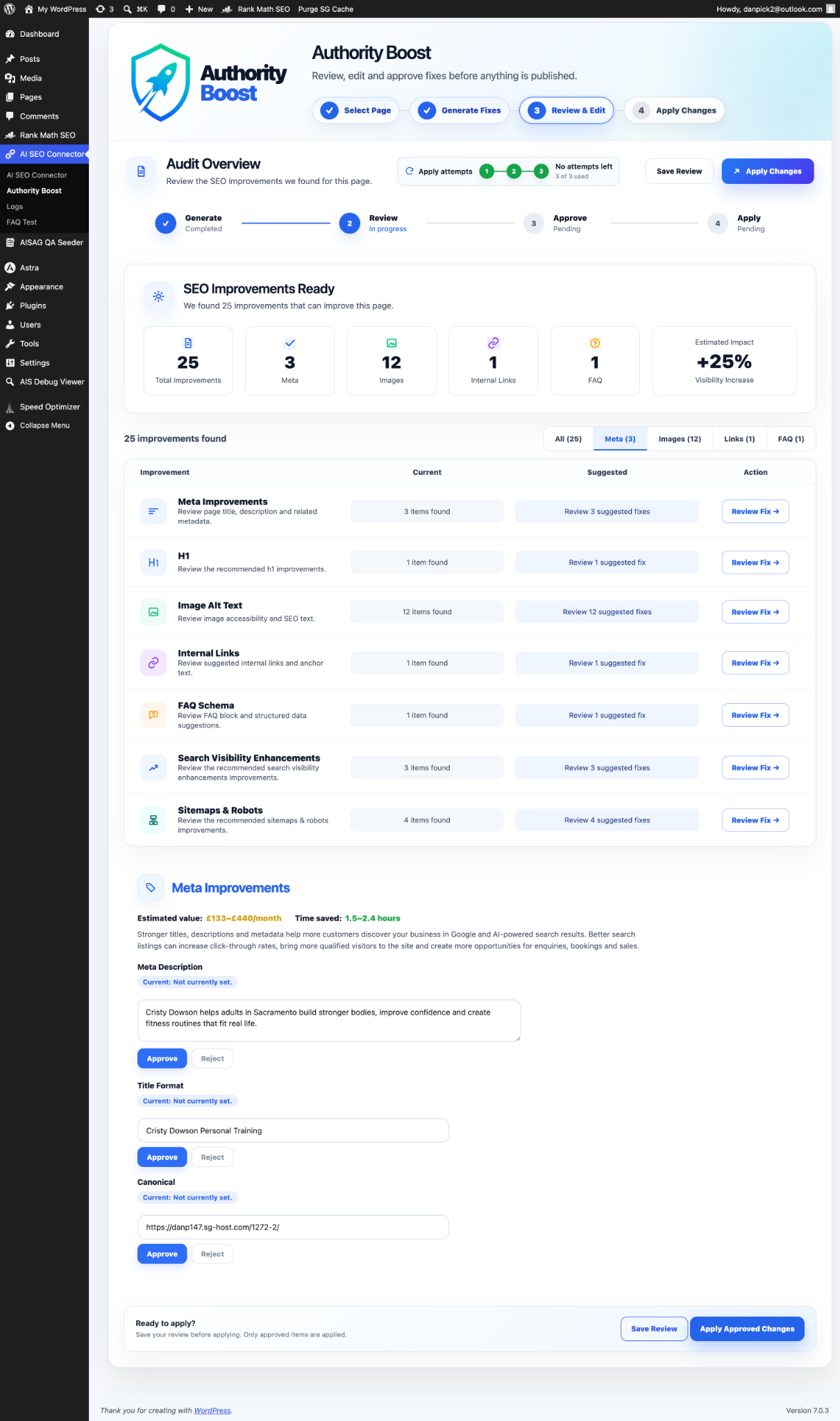Click Review Fix for Sitemaps & Robots
The height and width of the screenshot is (1421, 840).
pyautogui.click(x=755, y=820)
